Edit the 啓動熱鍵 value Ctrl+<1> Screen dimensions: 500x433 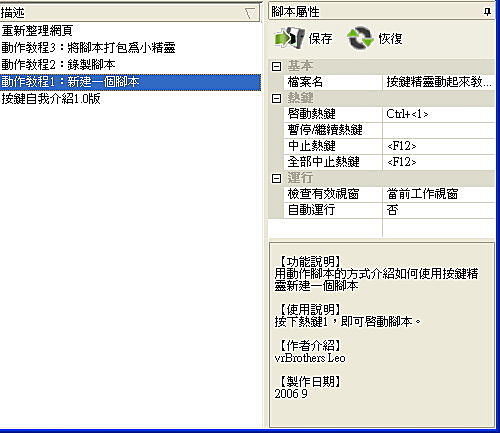pyautogui.click(x=439, y=114)
